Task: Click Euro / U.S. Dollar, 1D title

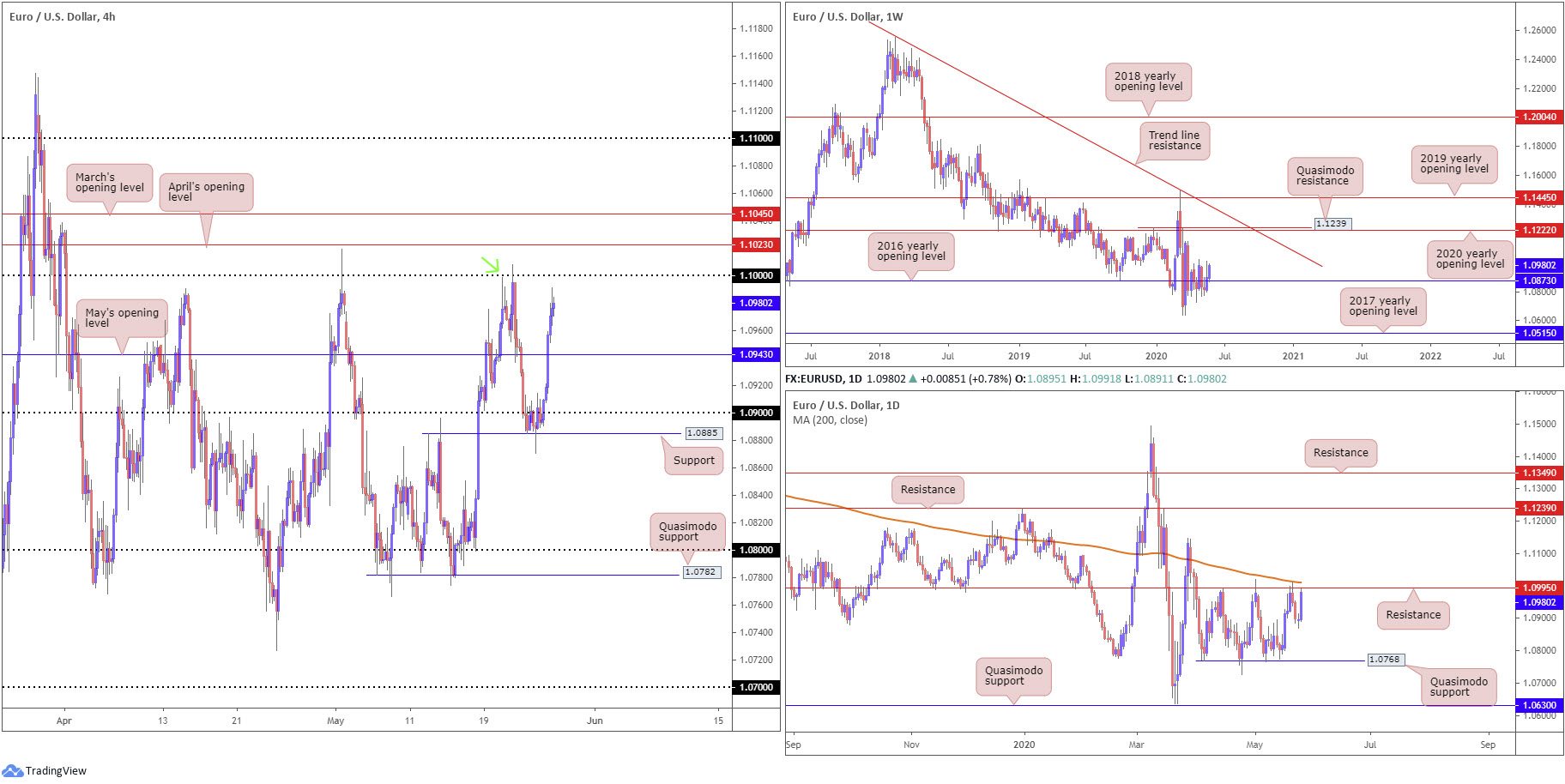Action: point(846,405)
